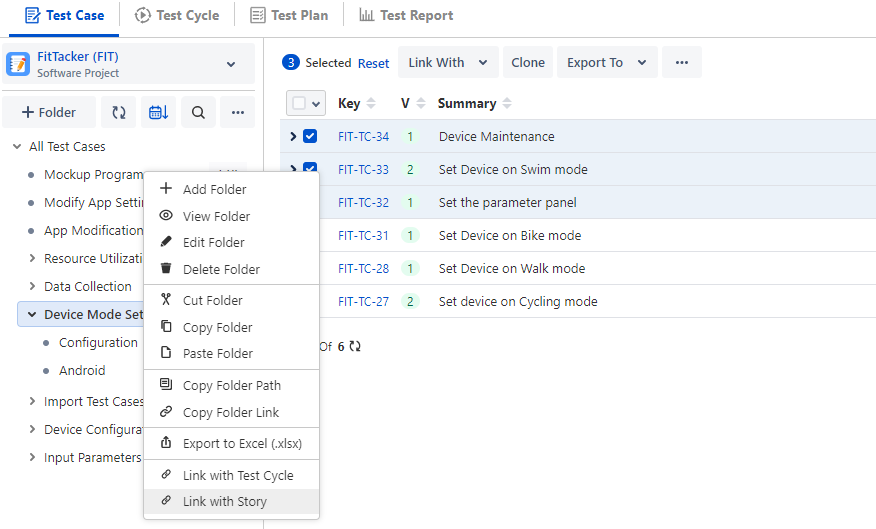Select the App Modification folder
This screenshot has height=529, width=876.
coord(93,230)
